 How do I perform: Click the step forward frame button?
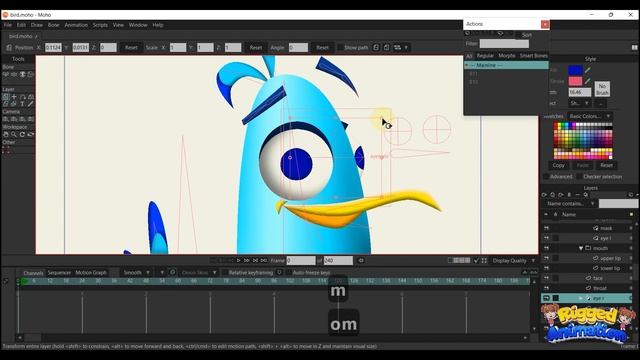[x=247, y=260]
